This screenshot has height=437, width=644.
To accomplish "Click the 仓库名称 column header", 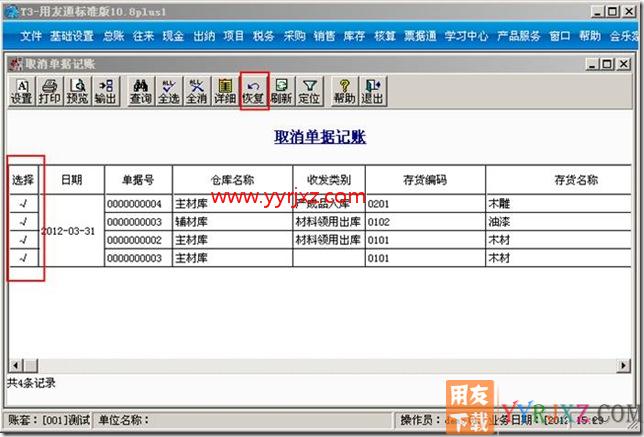I will click(232, 179).
